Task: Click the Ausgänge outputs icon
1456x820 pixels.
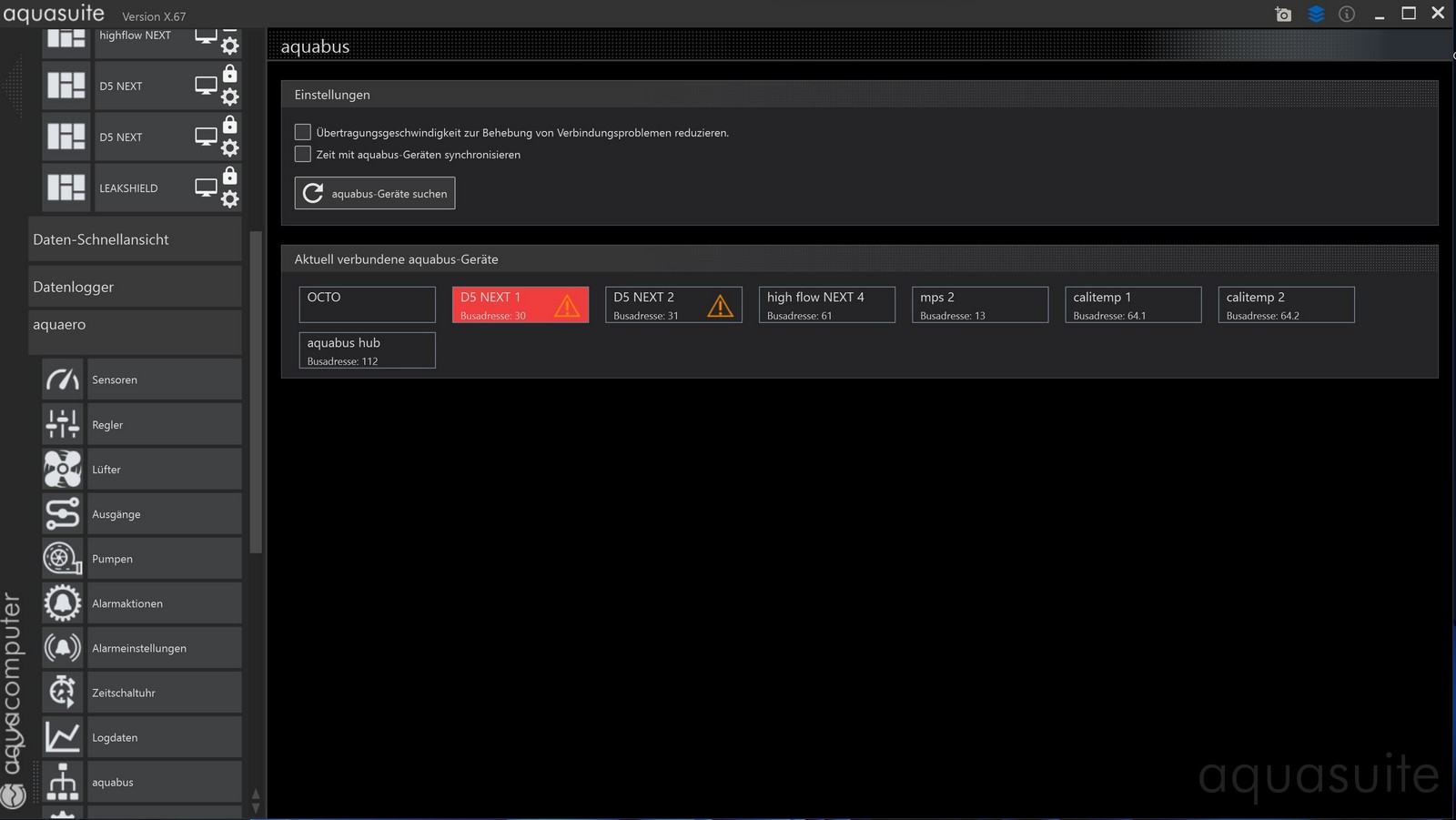Action: click(x=63, y=513)
